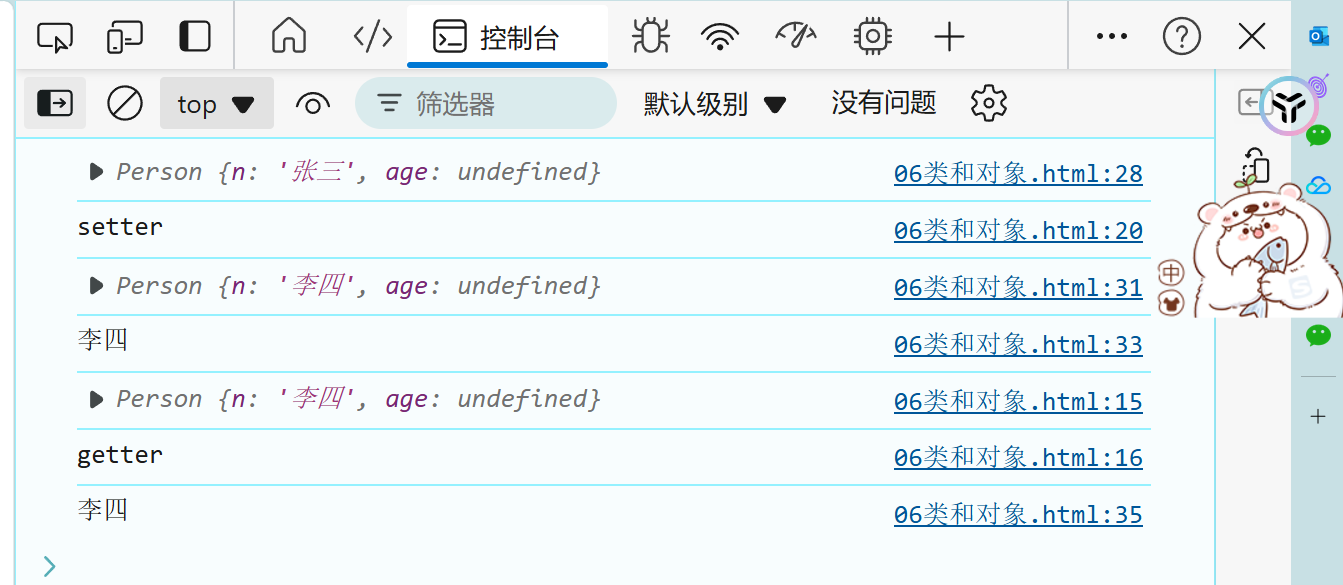Open the DevTools help question icon
Image resolution: width=1343 pixels, height=585 pixels.
[x=1181, y=38]
